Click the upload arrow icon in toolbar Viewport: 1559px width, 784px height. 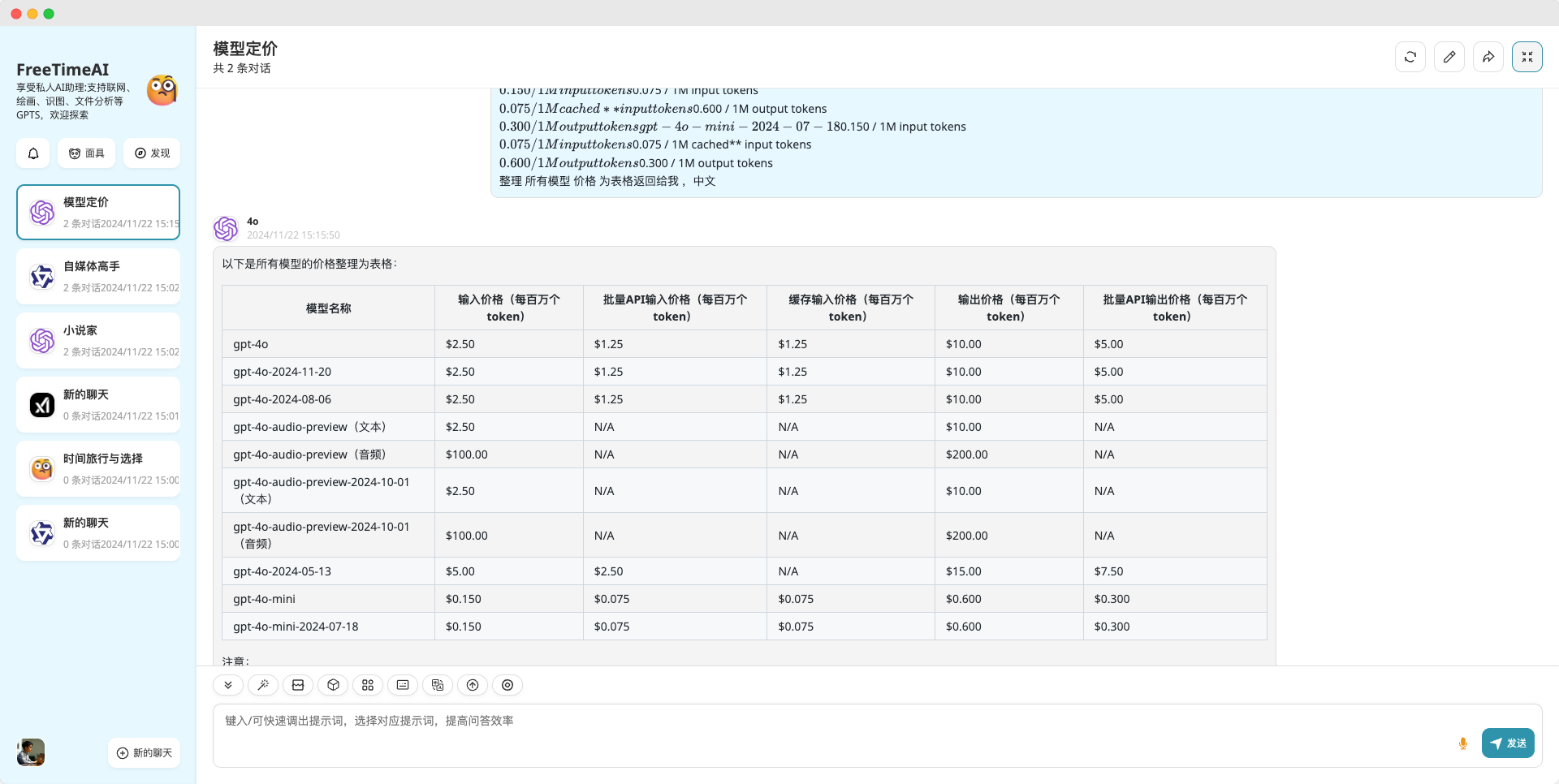click(473, 685)
